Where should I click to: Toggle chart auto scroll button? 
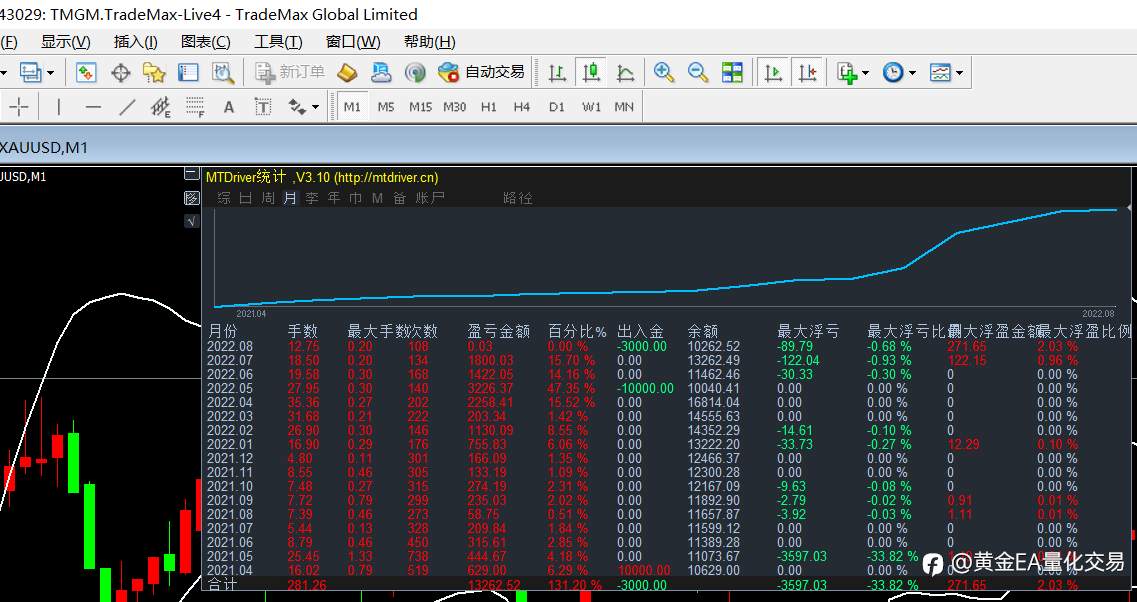tap(773, 73)
